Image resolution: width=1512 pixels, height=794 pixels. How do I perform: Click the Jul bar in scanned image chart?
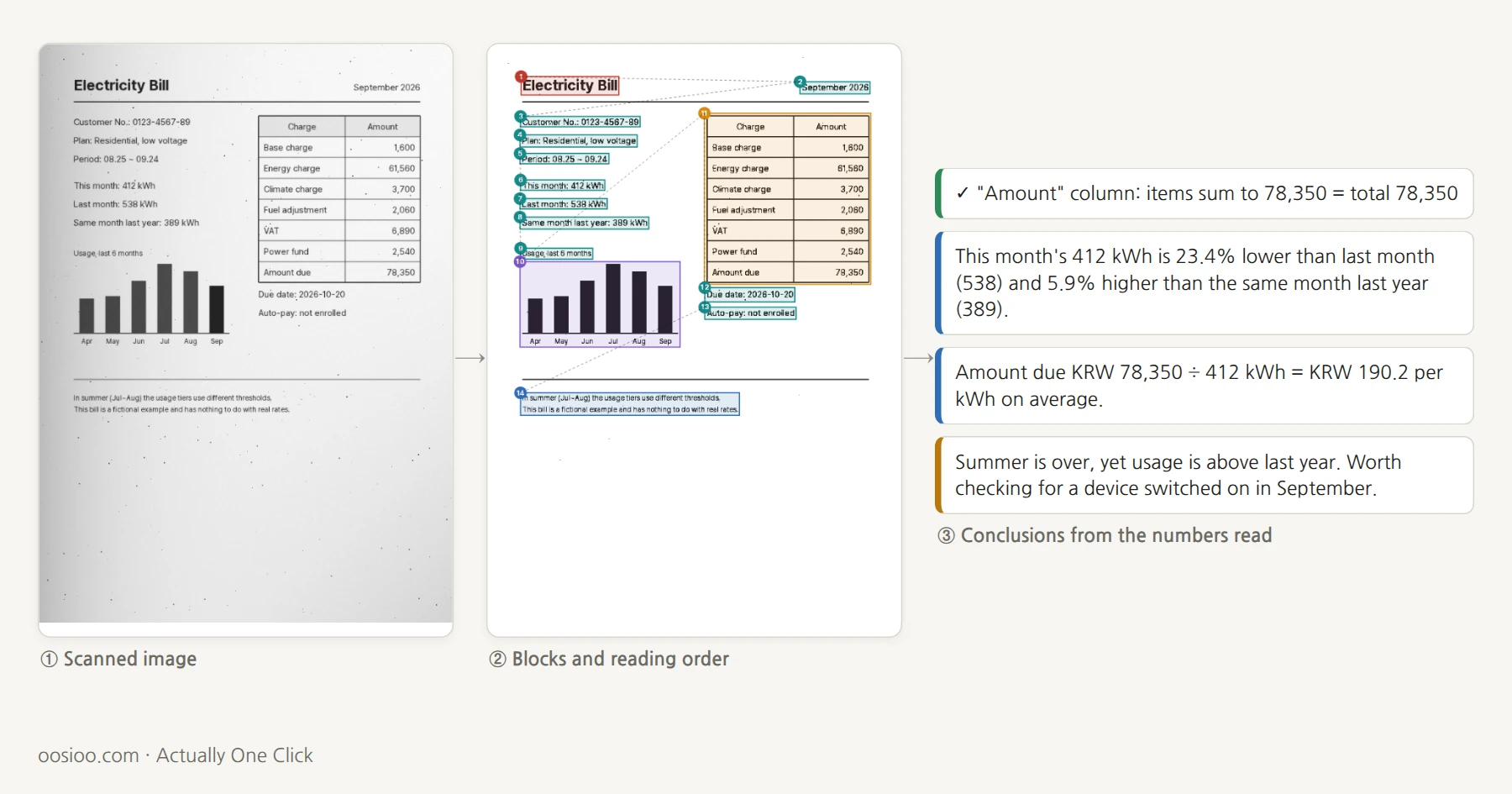point(165,298)
